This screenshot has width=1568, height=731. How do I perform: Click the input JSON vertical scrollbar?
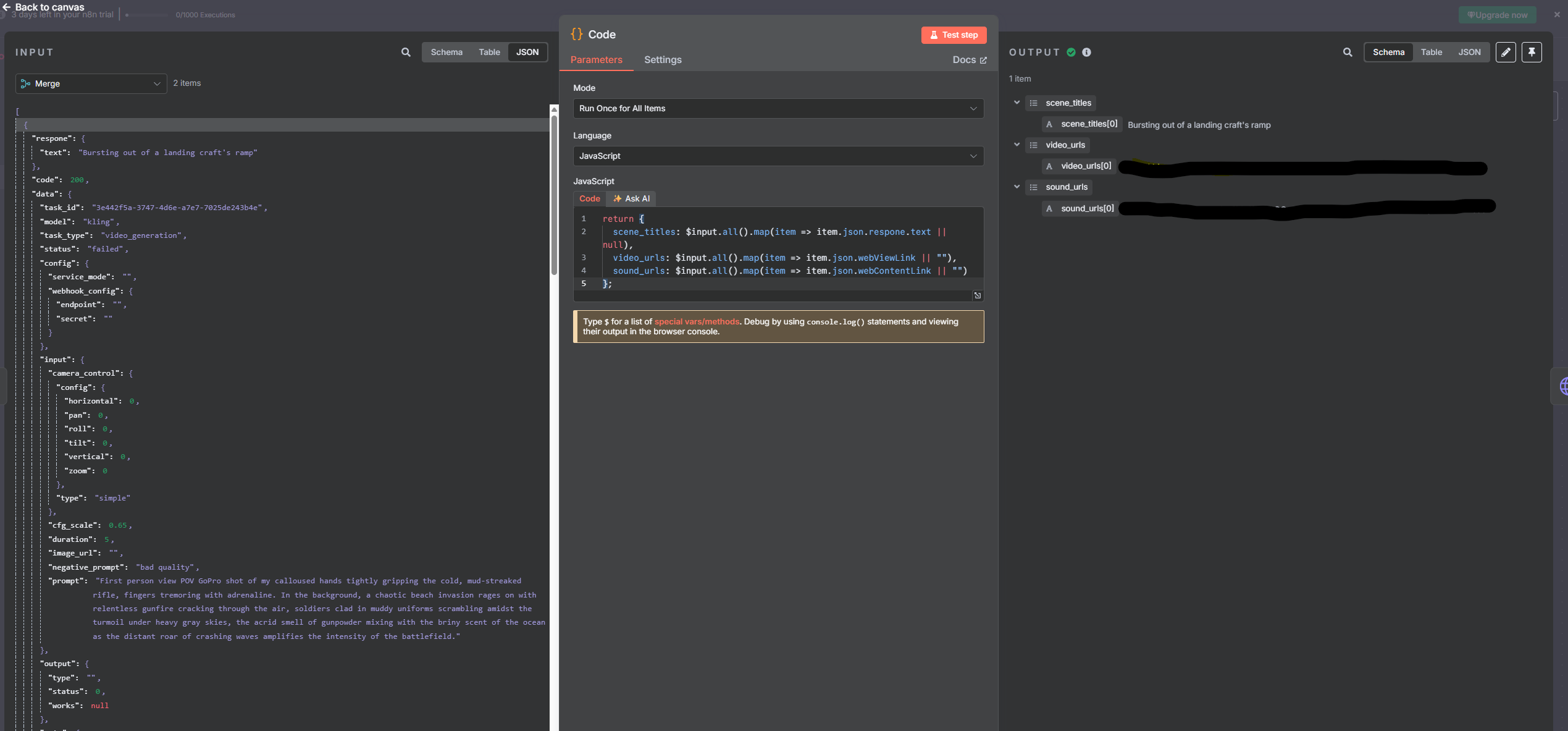(x=554, y=195)
